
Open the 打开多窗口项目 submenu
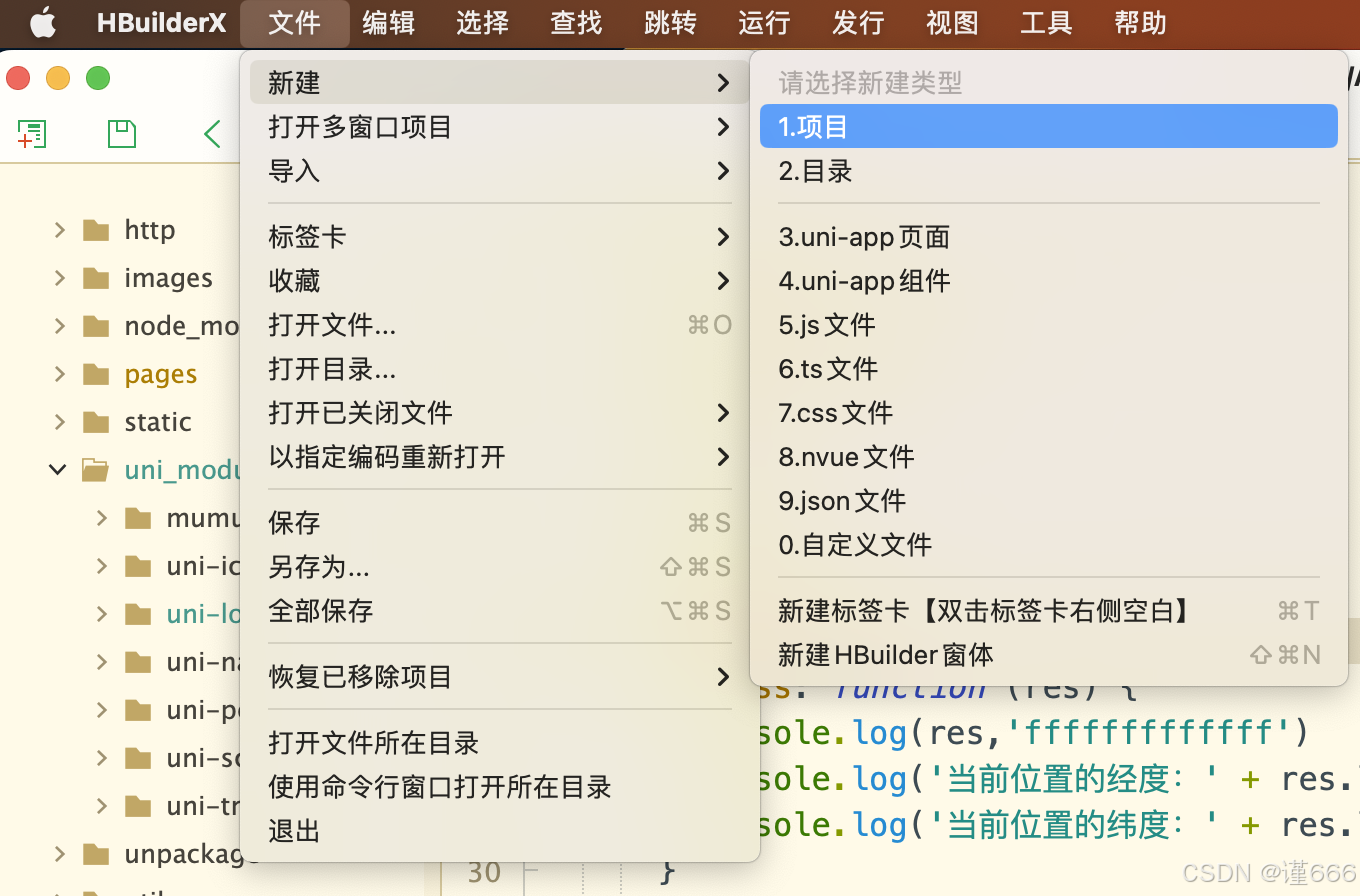coord(500,127)
